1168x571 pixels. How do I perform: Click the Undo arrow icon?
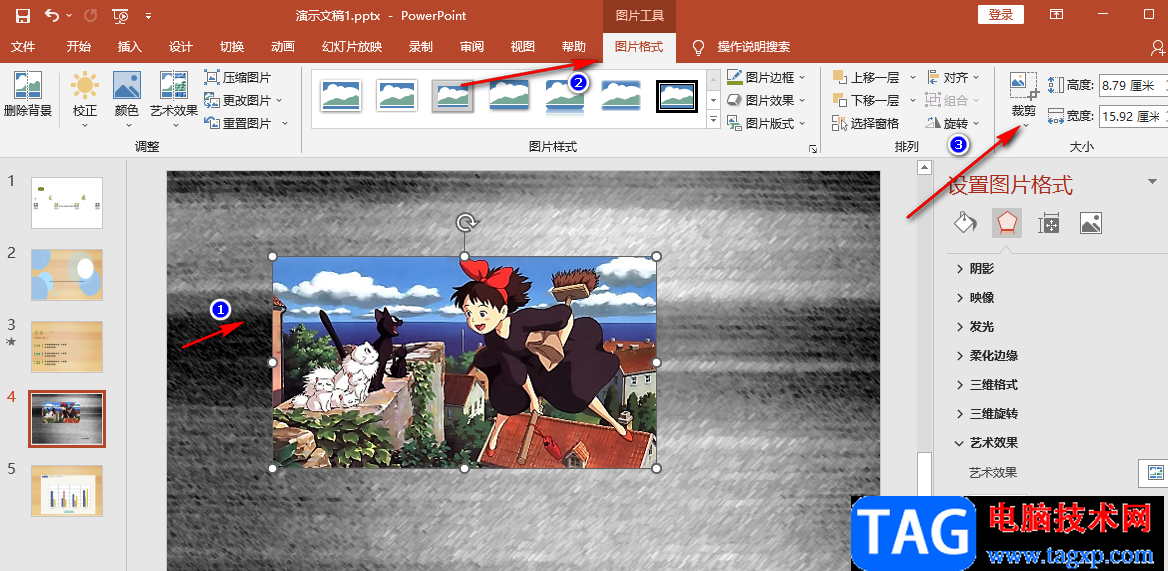point(52,15)
